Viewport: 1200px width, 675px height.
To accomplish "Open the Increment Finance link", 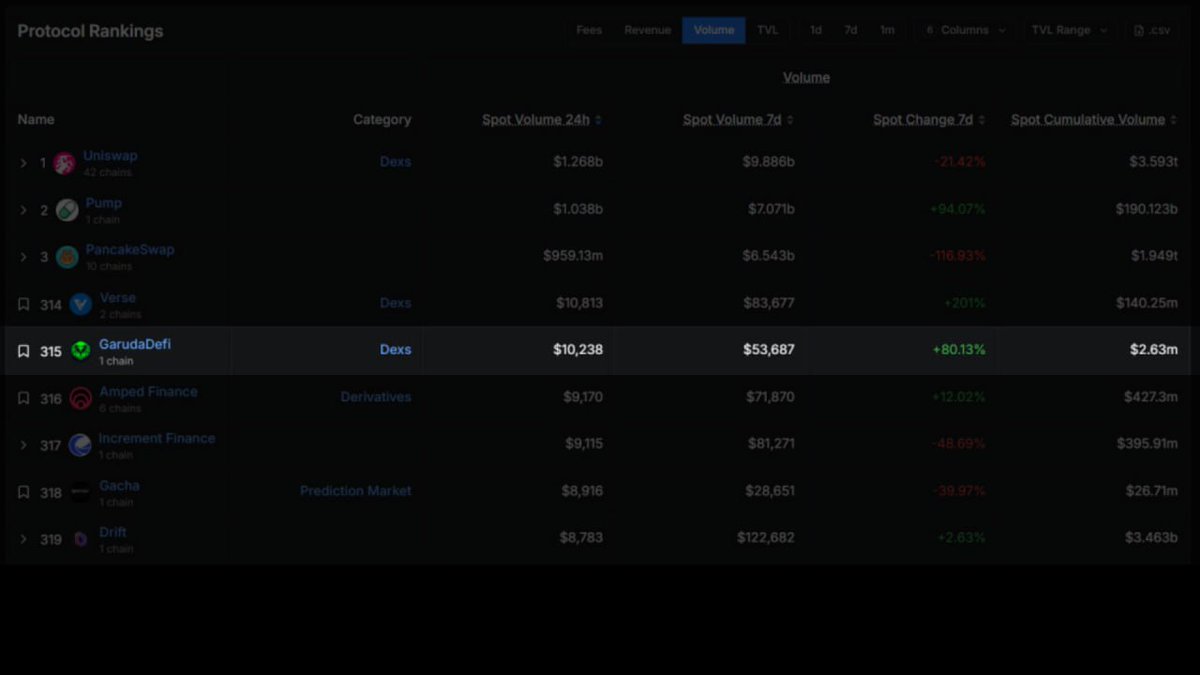I will [x=157, y=438].
